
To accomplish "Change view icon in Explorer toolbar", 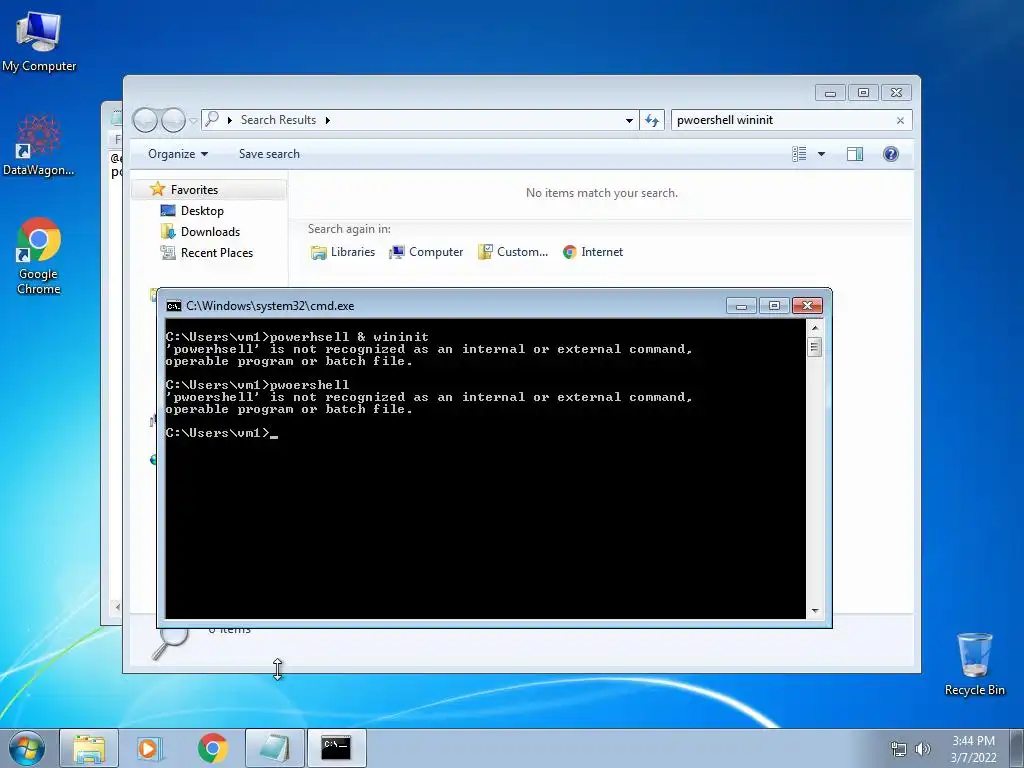I will (799, 154).
